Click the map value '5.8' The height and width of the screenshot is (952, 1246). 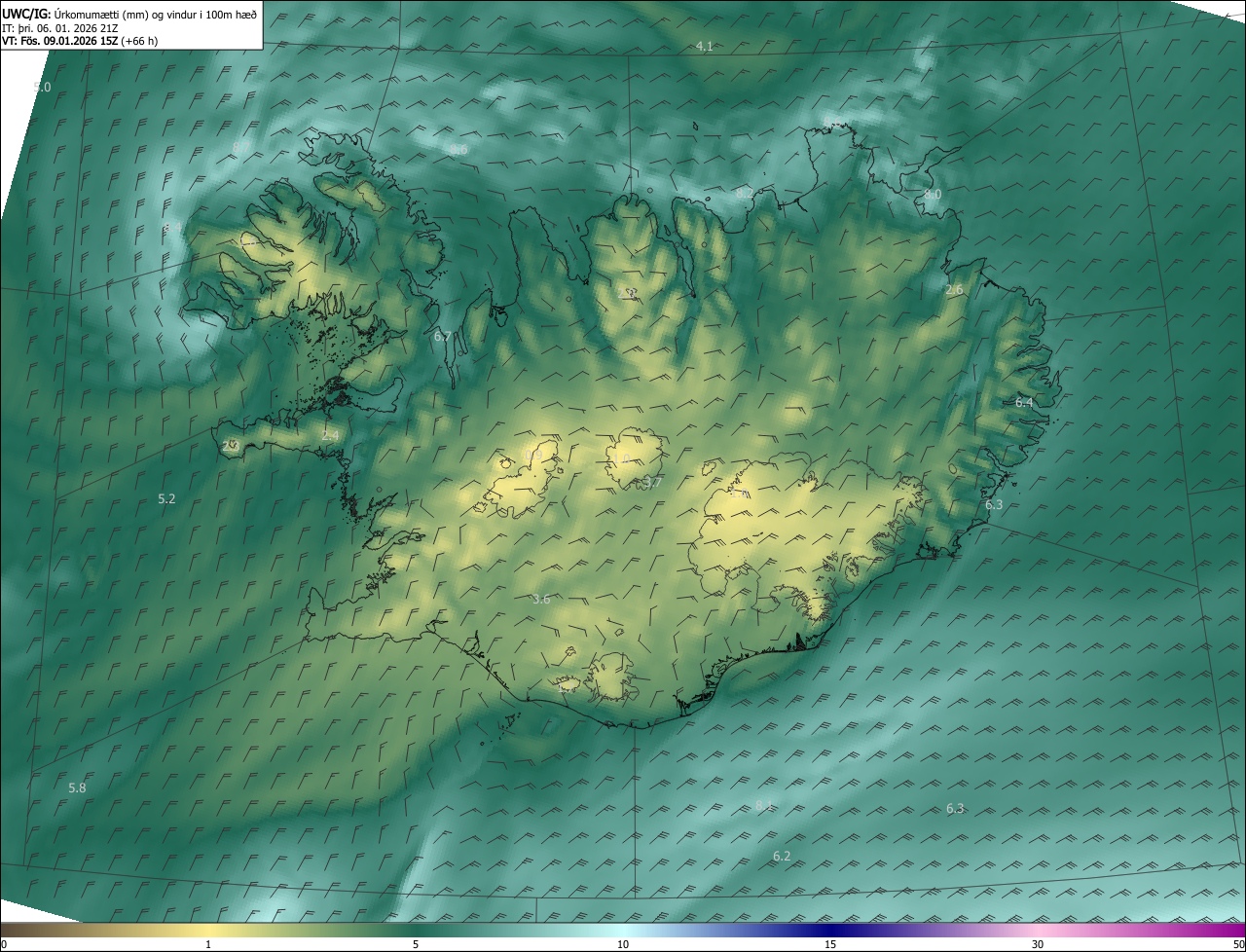tap(77, 787)
